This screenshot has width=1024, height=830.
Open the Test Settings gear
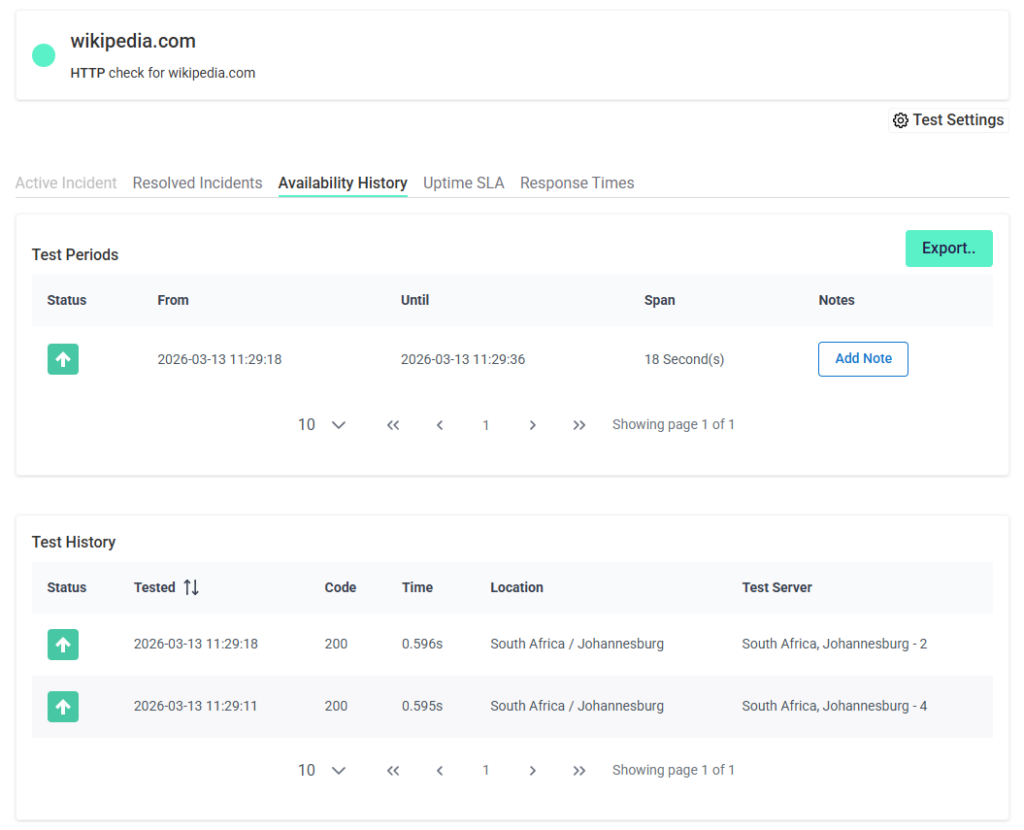[948, 119]
